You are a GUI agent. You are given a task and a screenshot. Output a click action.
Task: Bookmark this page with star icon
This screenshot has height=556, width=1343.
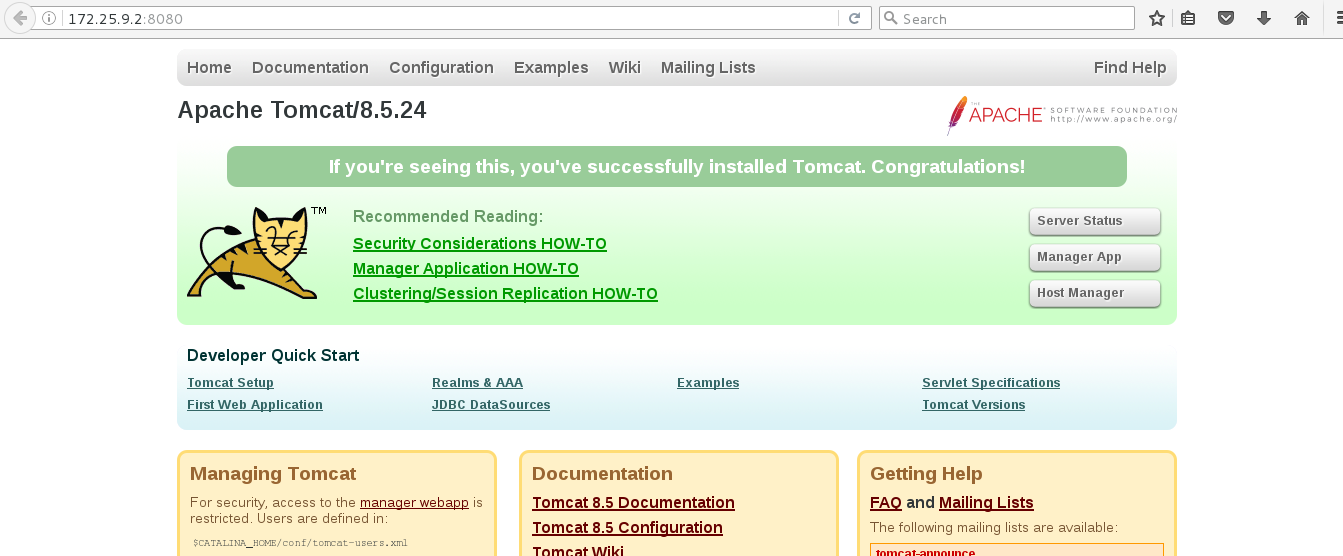click(1157, 18)
